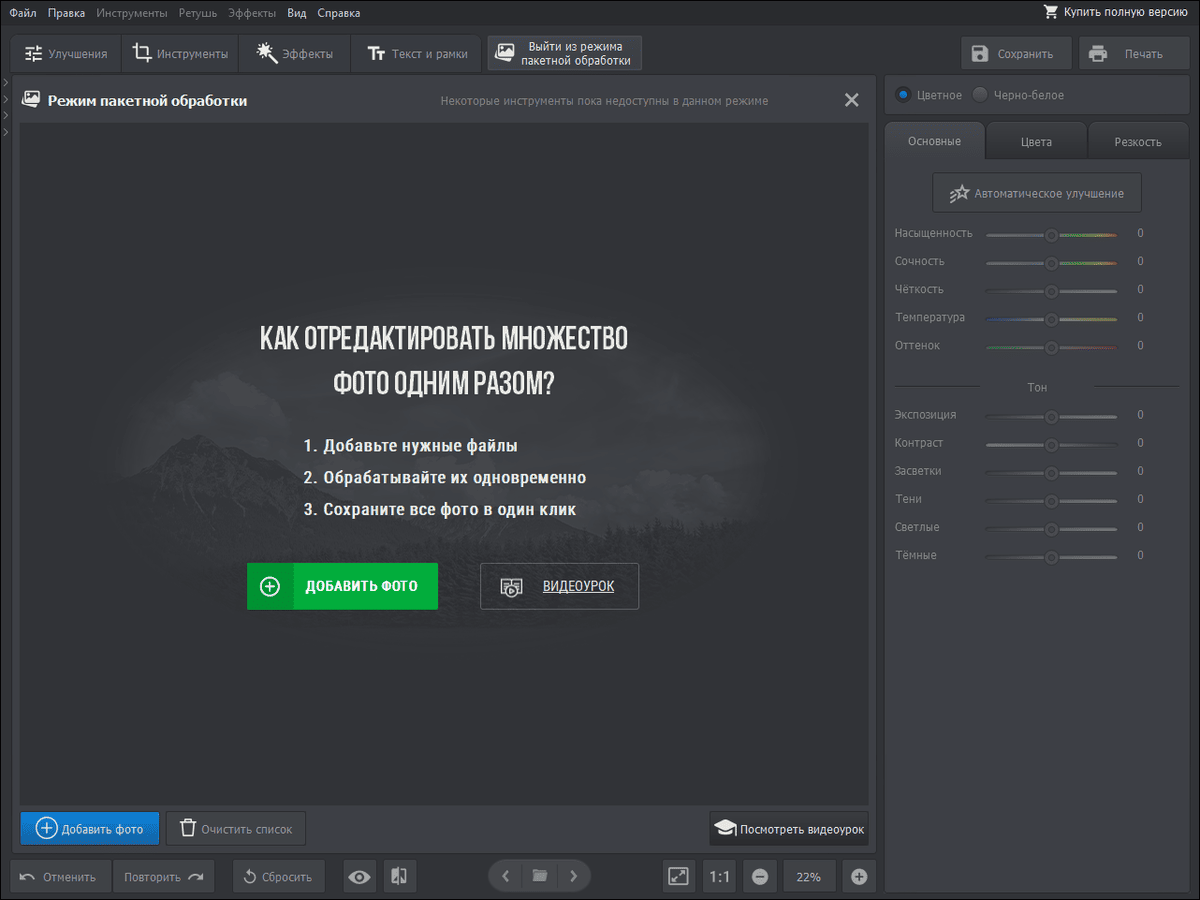This screenshot has width=1200, height=900.
Task: Click the zoom in plus icon
Action: pyautogui.click(x=859, y=877)
